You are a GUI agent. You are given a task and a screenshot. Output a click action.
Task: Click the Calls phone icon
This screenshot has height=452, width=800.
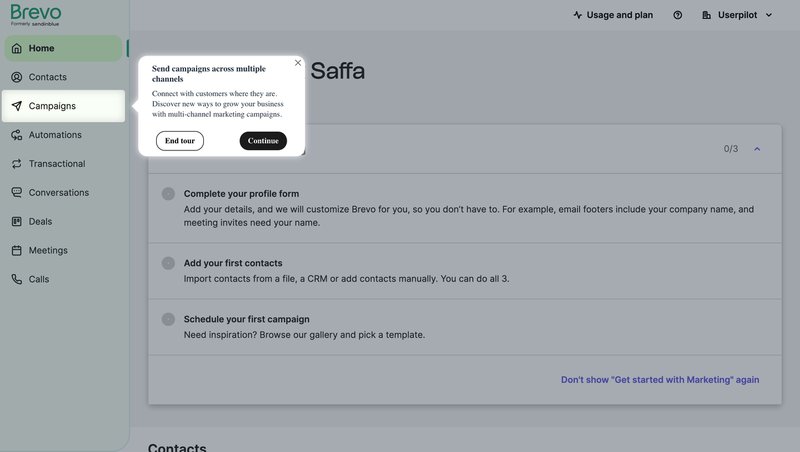coord(17,280)
